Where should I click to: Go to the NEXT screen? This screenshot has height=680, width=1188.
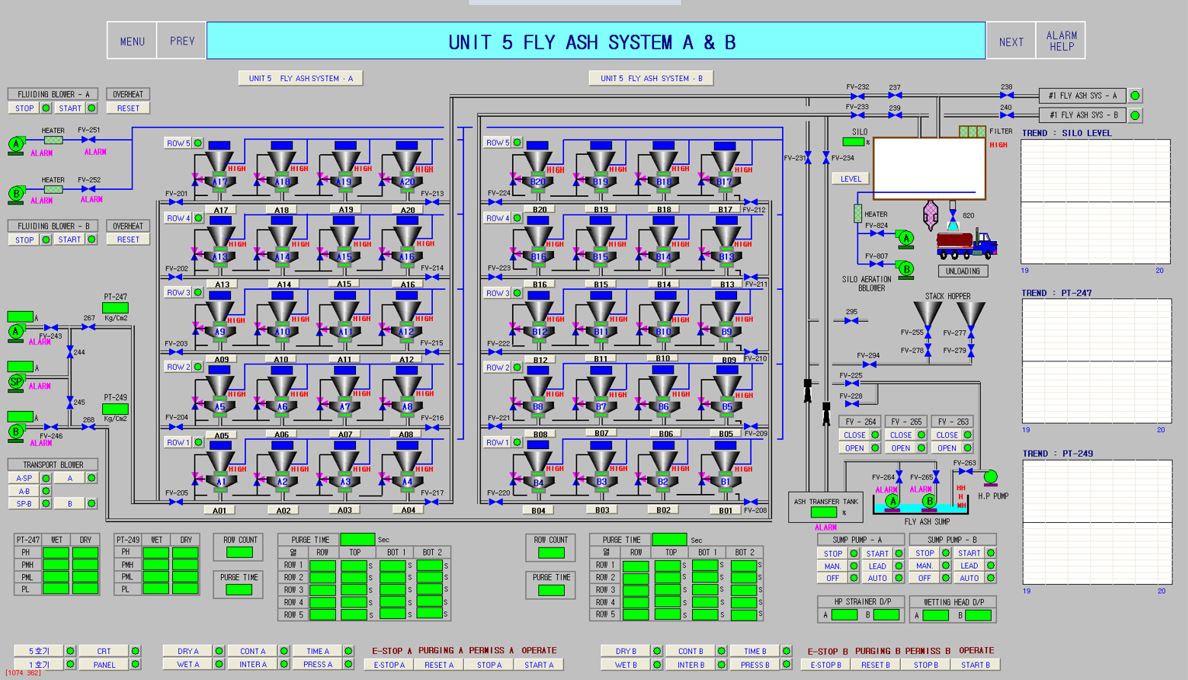pyautogui.click(x=1011, y=42)
